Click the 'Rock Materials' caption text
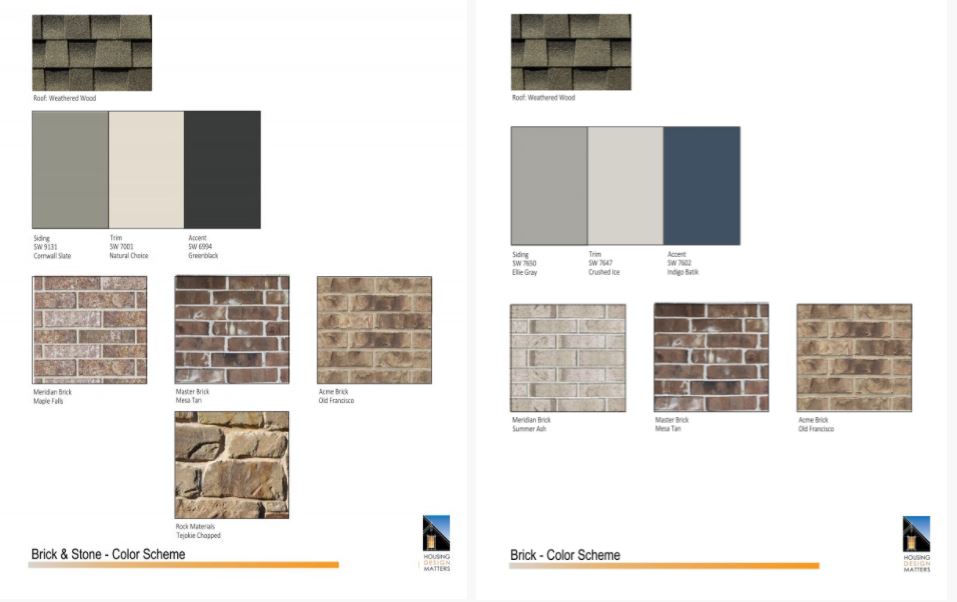Screen dimensions: 957x602 (x=195, y=526)
